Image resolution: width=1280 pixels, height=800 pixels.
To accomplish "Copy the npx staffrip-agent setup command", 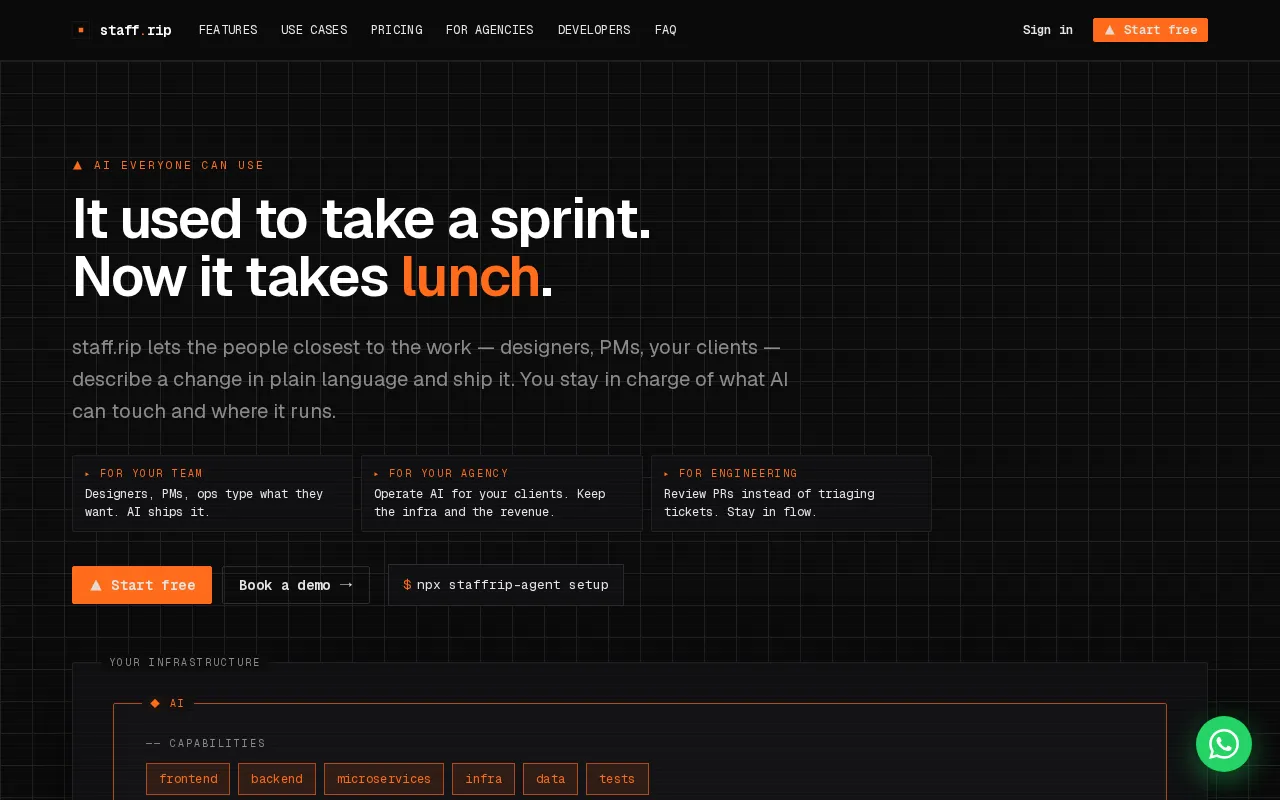I will click(x=506, y=585).
